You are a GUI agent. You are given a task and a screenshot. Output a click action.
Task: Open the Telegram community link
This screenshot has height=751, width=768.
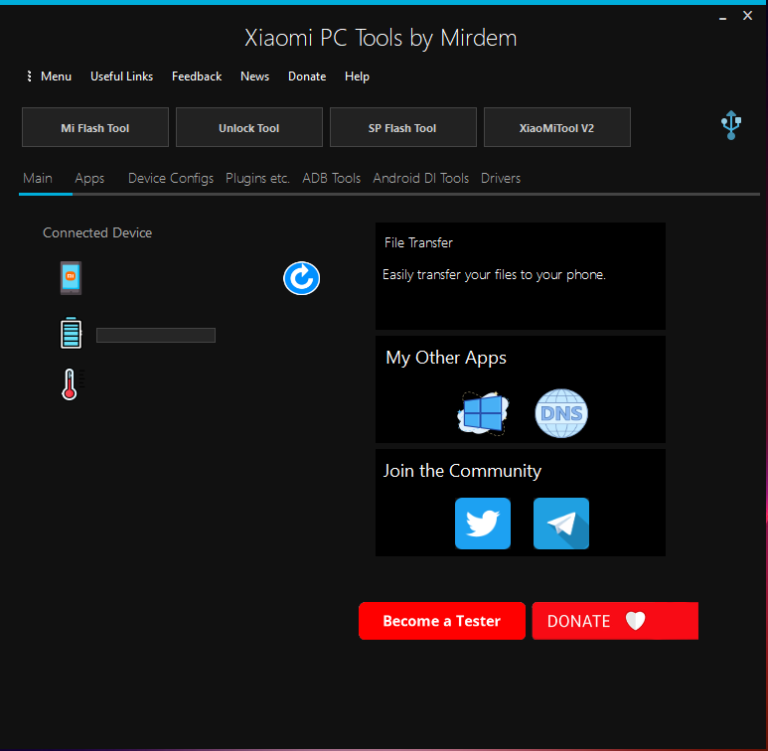point(561,523)
